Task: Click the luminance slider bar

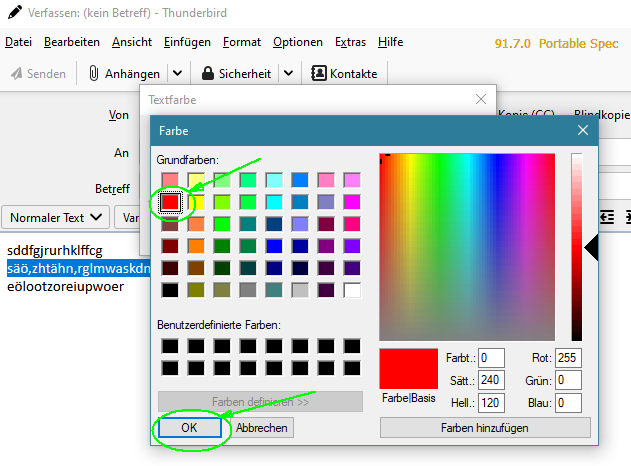Action: pyautogui.click(x=577, y=247)
